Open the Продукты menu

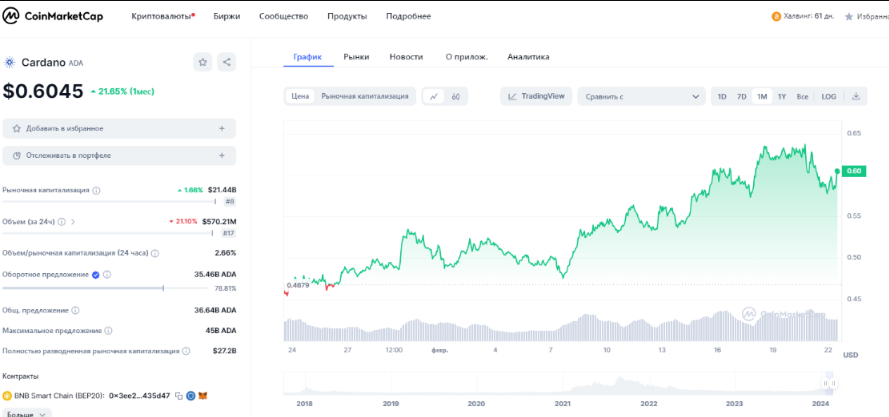coord(347,16)
